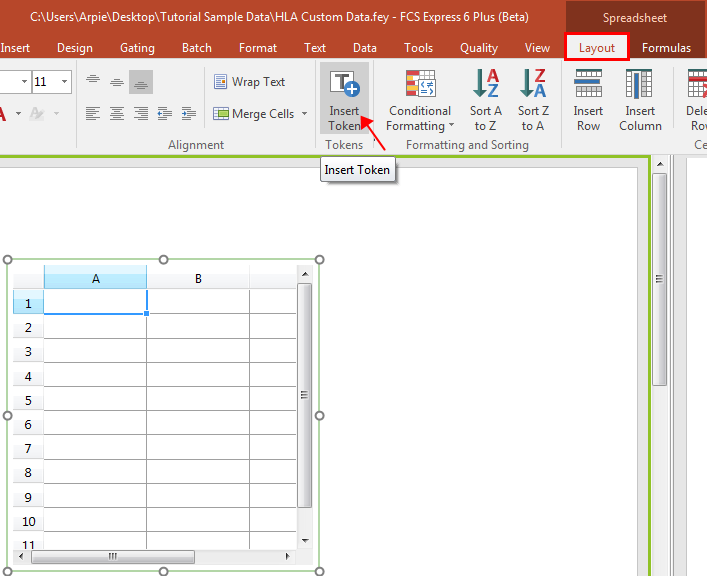Screen dimensions: 707x576
Task: Open the font size dropdown
Action: [65, 82]
